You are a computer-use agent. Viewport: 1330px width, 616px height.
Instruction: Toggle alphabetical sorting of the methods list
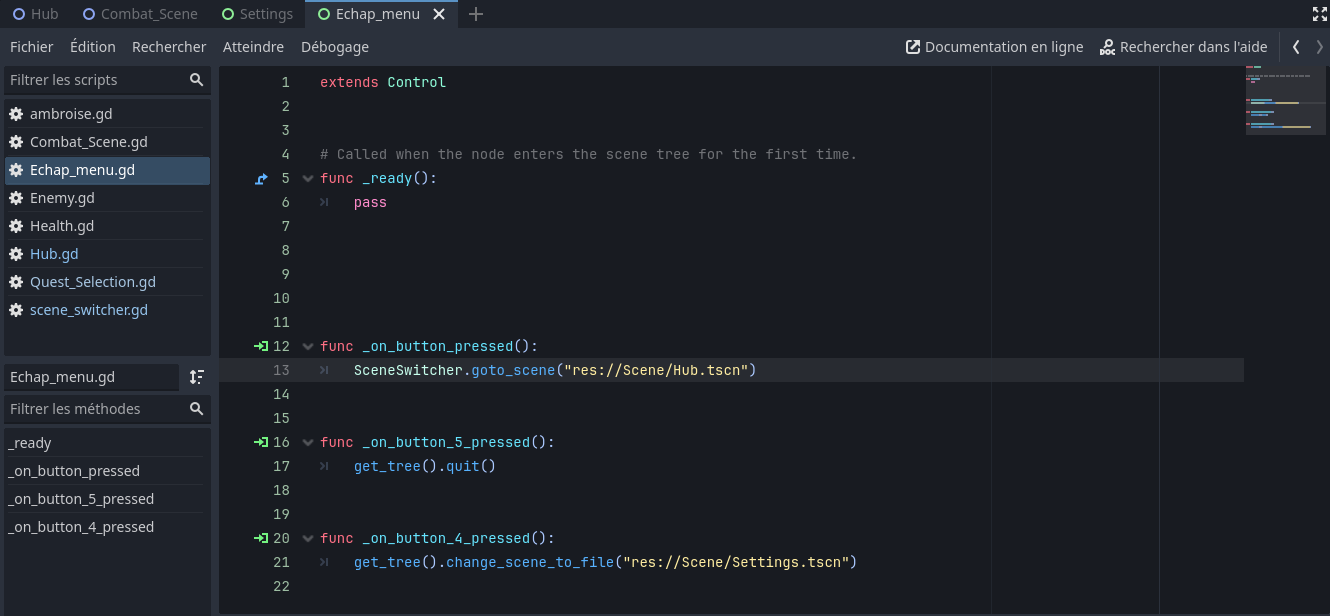(197, 377)
